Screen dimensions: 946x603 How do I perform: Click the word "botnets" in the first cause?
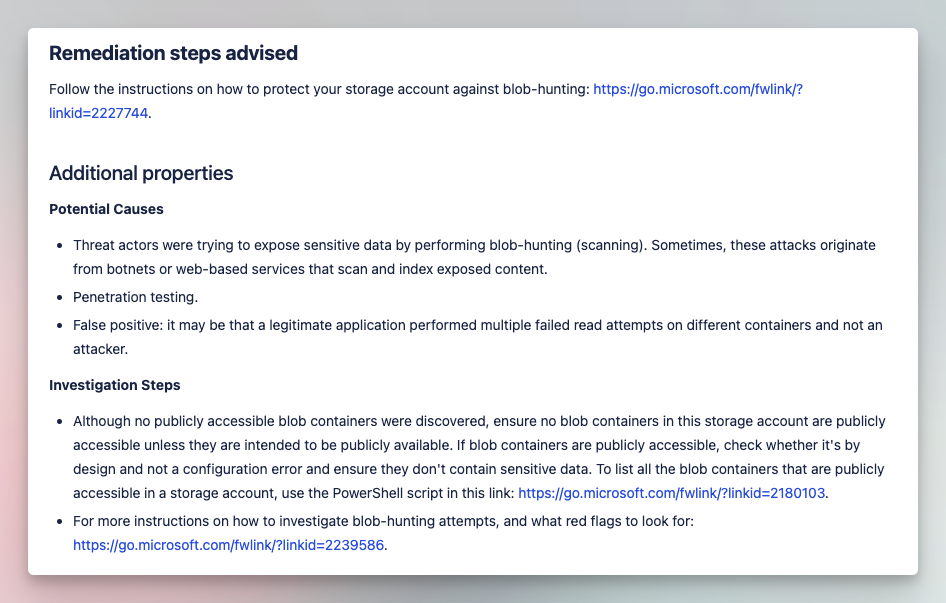pyautogui.click(x=131, y=269)
